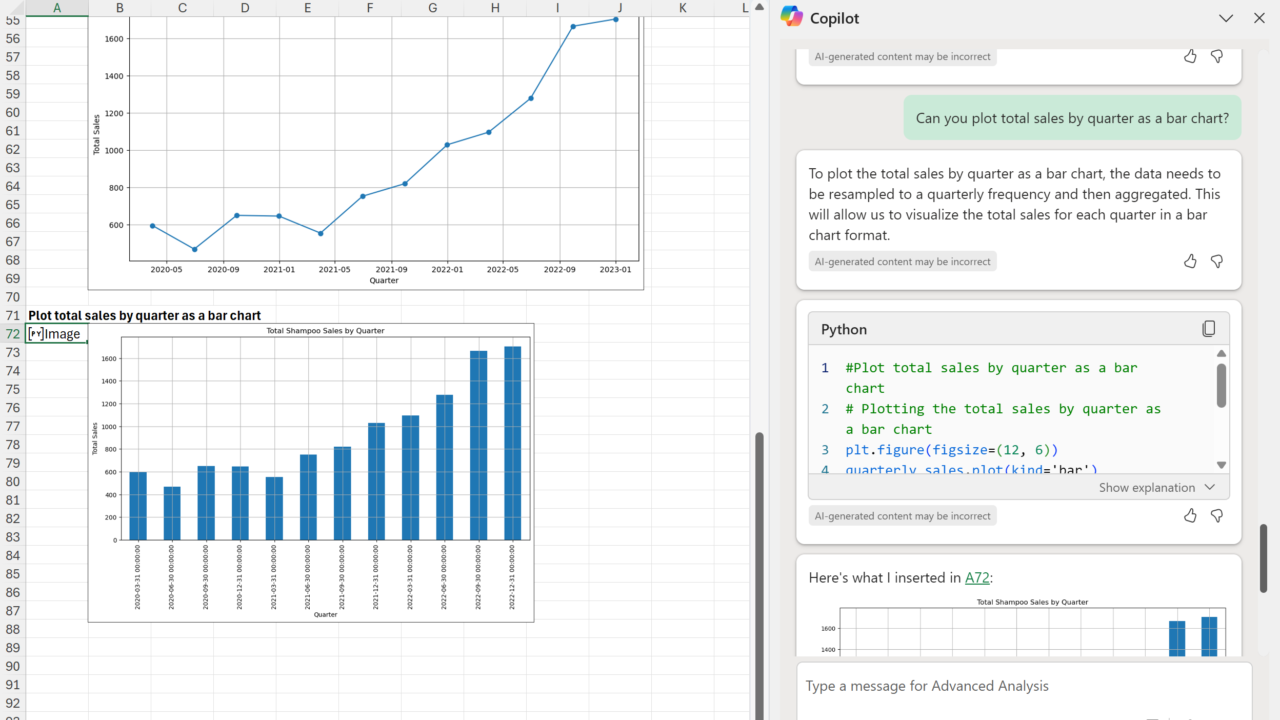Viewport: 1280px width, 720px height.
Task: Dislike the quarterly resampling explanation message
Action: (1217, 261)
